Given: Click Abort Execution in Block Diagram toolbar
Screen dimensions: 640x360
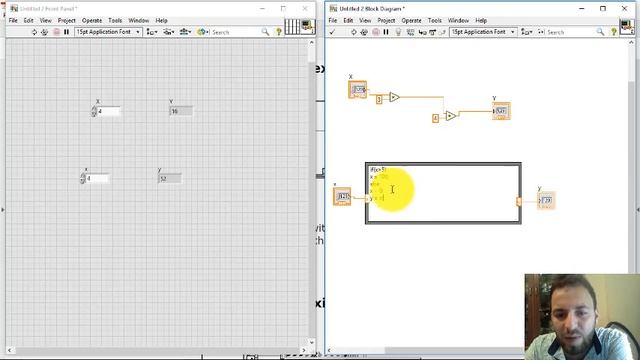Looking at the screenshot, I should click(x=376, y=32).
